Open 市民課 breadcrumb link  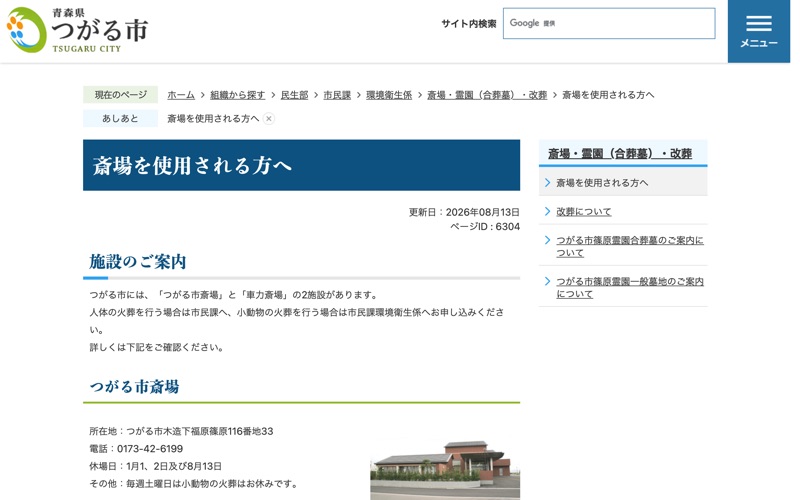pyautogui.click(x=337, y=95)
